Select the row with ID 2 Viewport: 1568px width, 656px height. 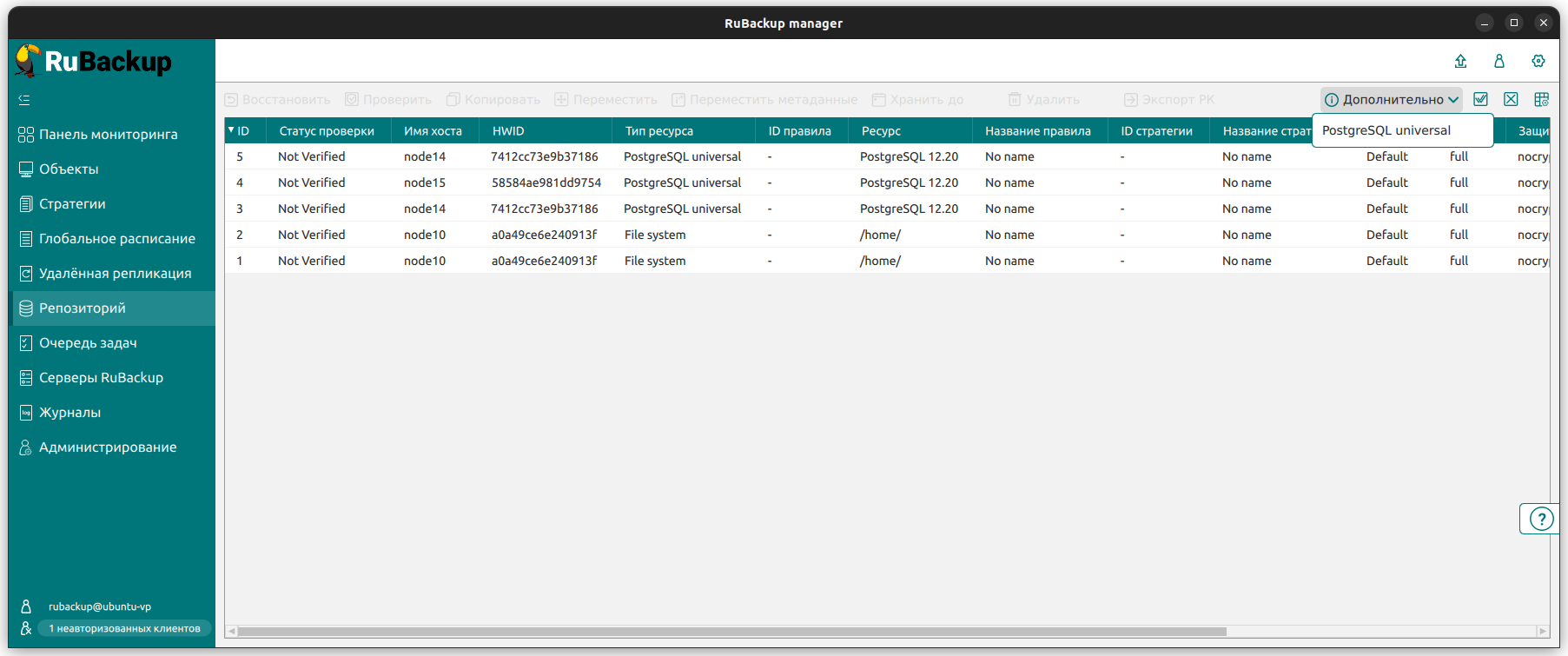[886, 235]
